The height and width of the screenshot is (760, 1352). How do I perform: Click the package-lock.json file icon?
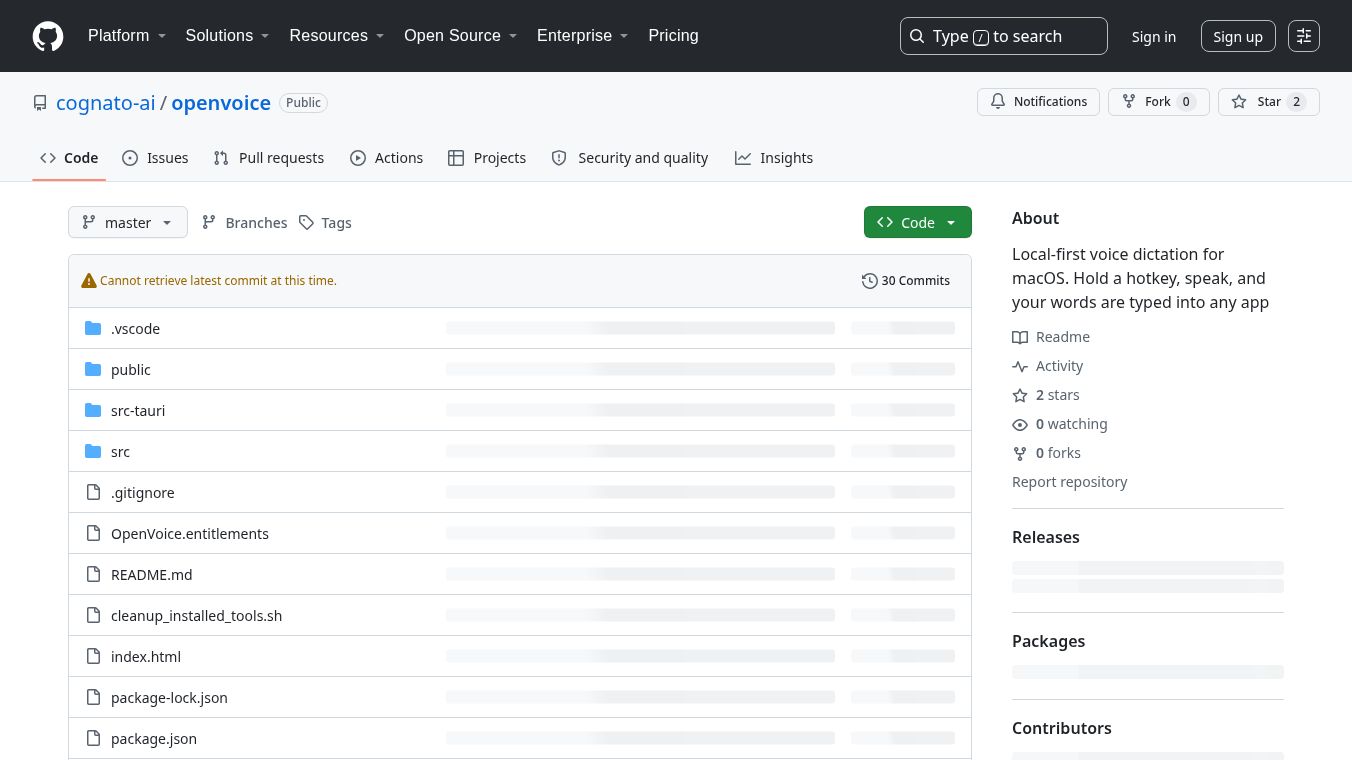click(93, 697)
